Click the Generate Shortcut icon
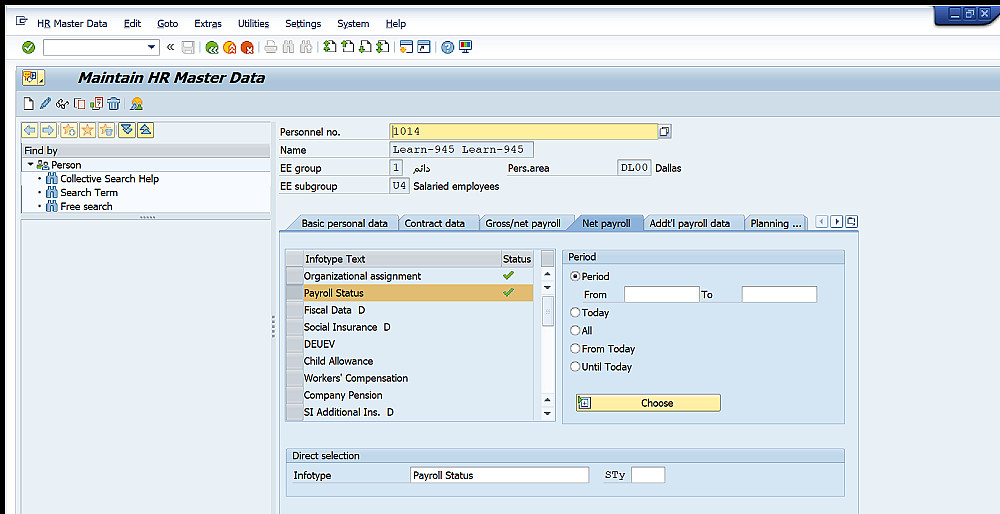Viewport: 1000px width, 514px height. click(424, 47)
